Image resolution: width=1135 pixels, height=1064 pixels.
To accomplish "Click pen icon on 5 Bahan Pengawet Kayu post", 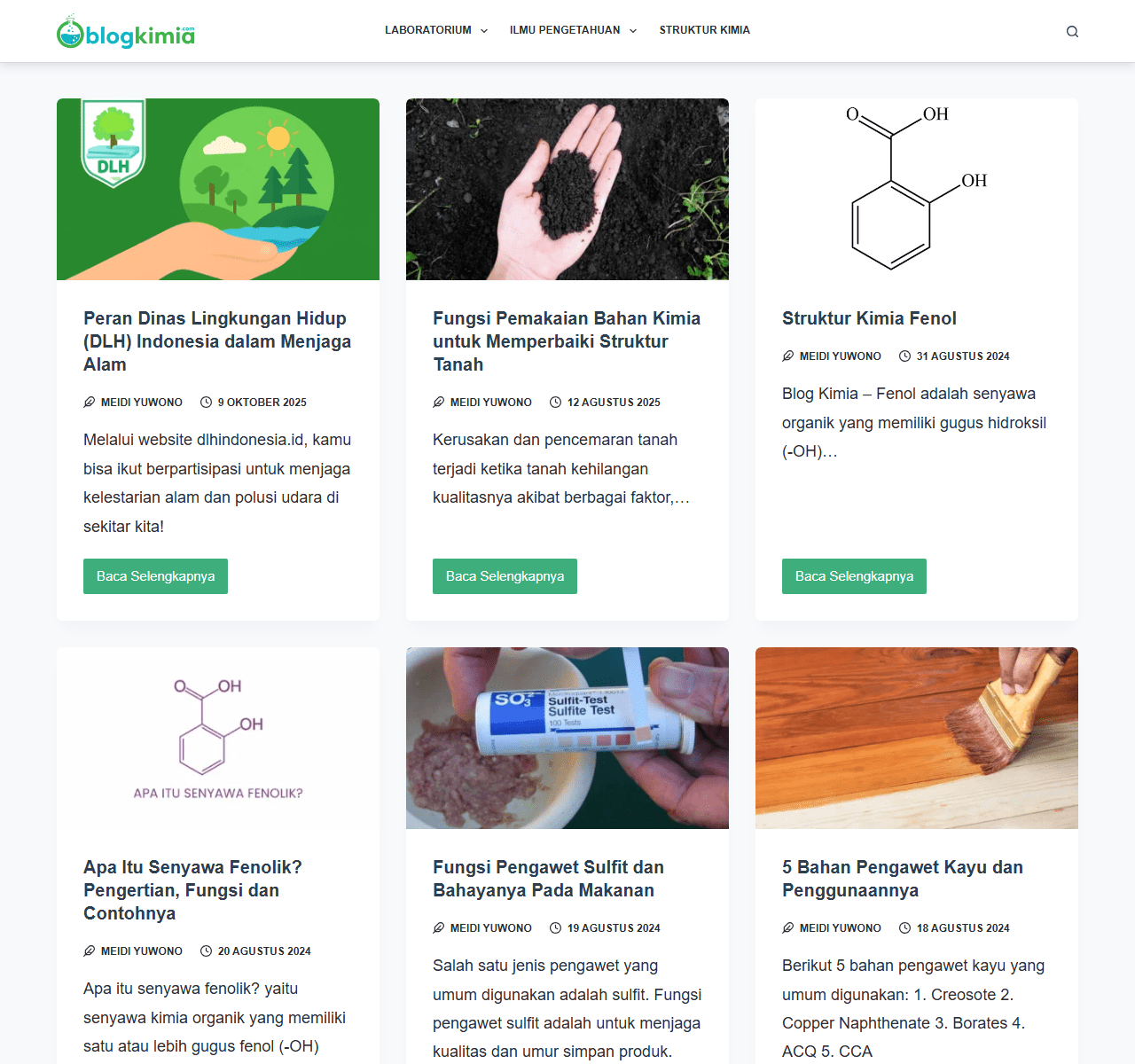I will [x=787, y=928].
